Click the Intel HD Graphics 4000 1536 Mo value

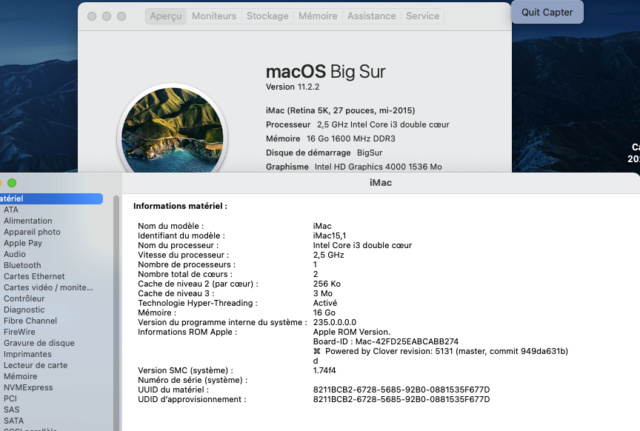[378, 167]
